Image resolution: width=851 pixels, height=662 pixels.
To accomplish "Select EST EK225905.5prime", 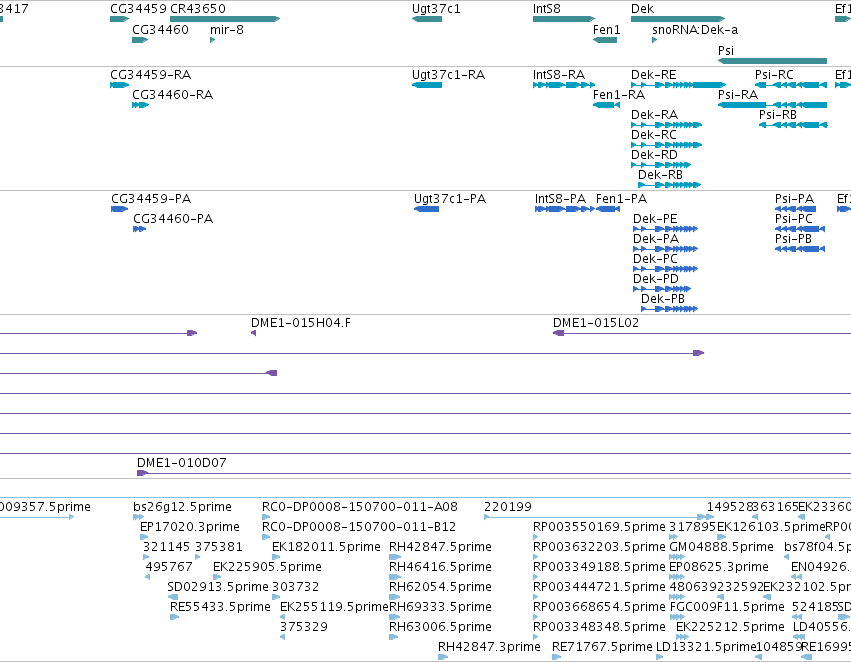I will click(x=217, y=577).
